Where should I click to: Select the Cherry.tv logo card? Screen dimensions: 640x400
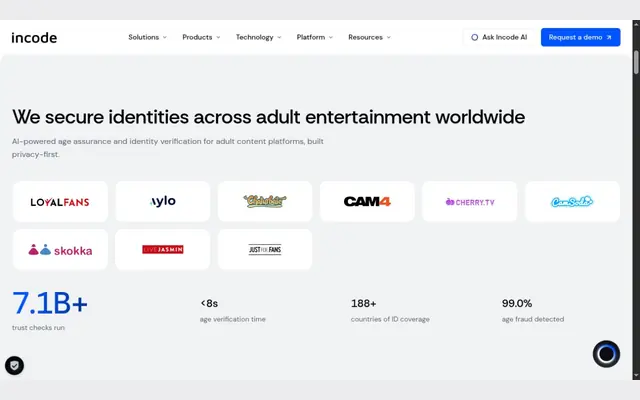[x=469, y=202]
